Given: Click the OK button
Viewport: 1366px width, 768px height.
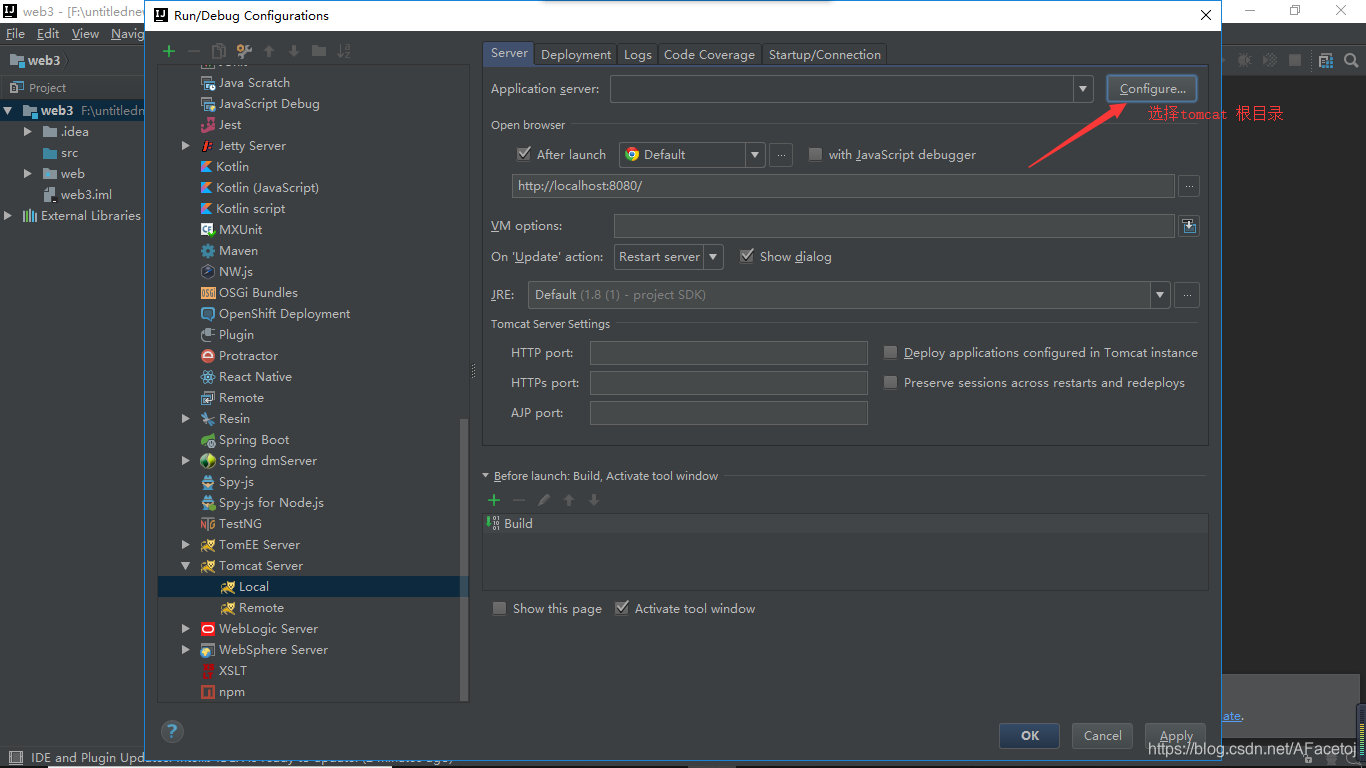Looking at the screenshot, I should pyautogui.click(x=1030, y=735).
